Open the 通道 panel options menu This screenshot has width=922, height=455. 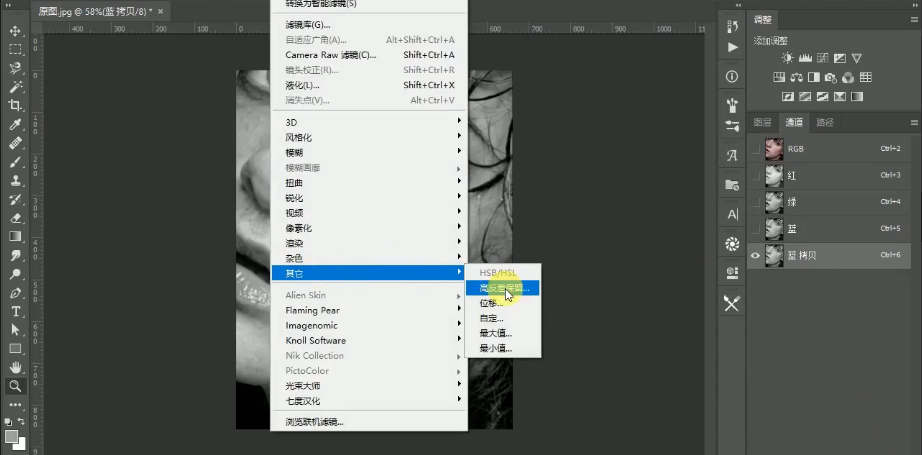point(914,123)
